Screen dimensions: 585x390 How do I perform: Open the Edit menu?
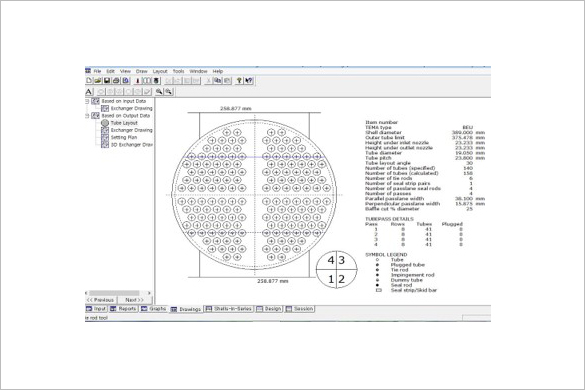111,71
